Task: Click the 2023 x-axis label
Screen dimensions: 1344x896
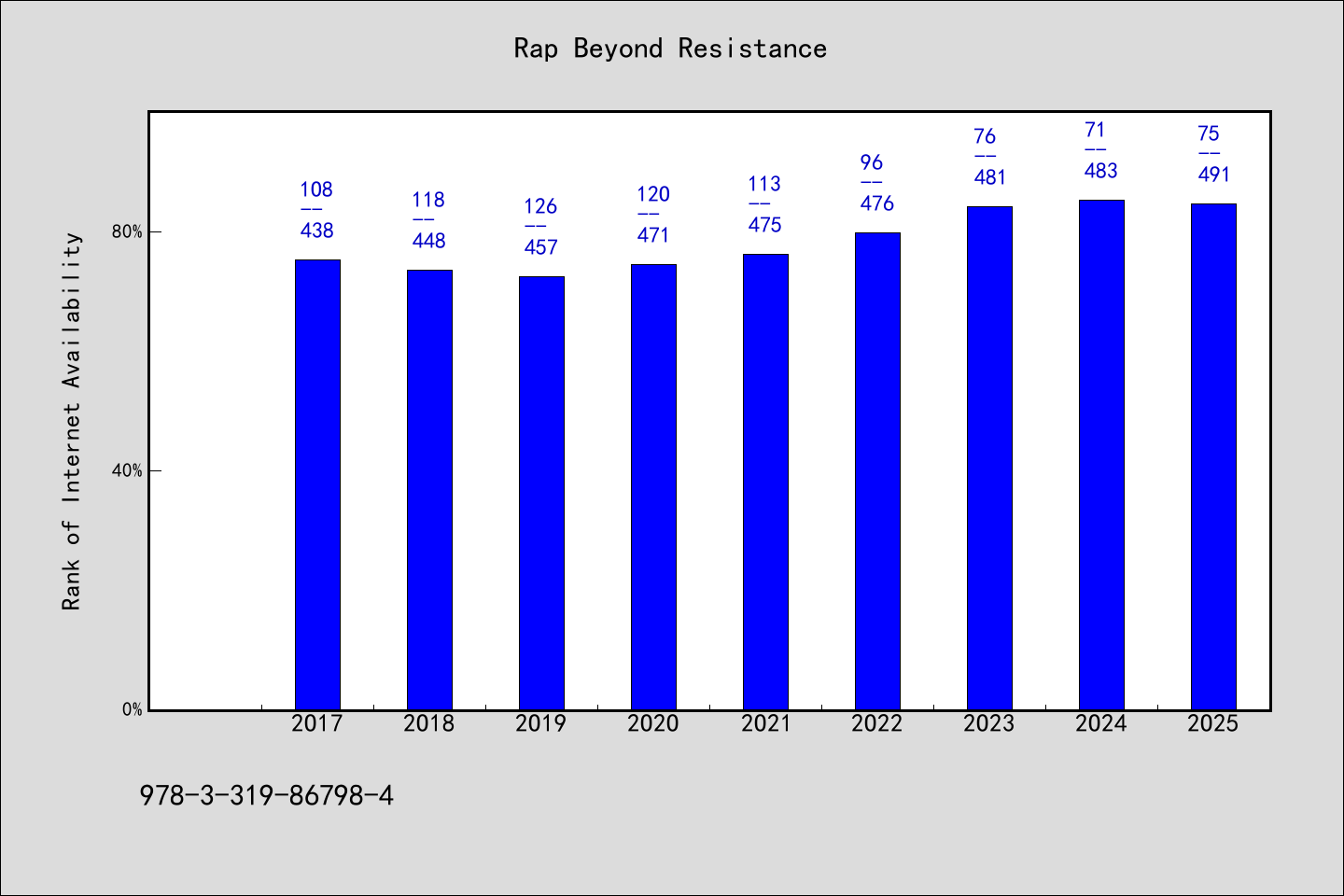Action: (x=989, y=723)
